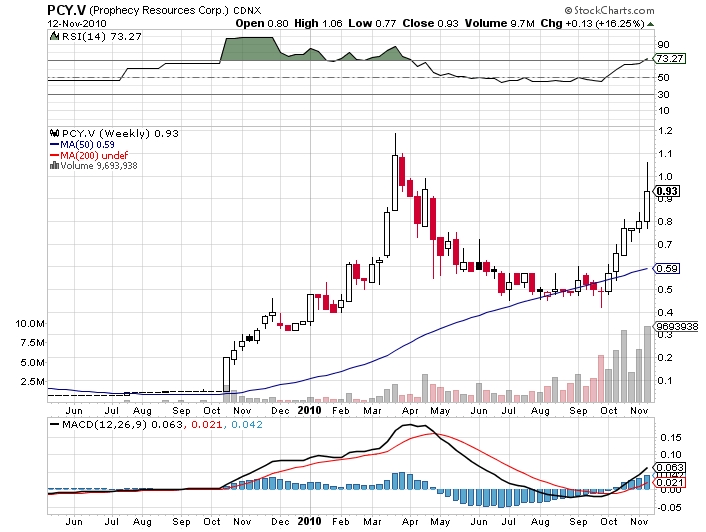Image resolution: width=706 pixels, height=532 pixels.
Task: Click the blue 0.042 histogram value in the MACD legend
Action: tap(247, 424)
